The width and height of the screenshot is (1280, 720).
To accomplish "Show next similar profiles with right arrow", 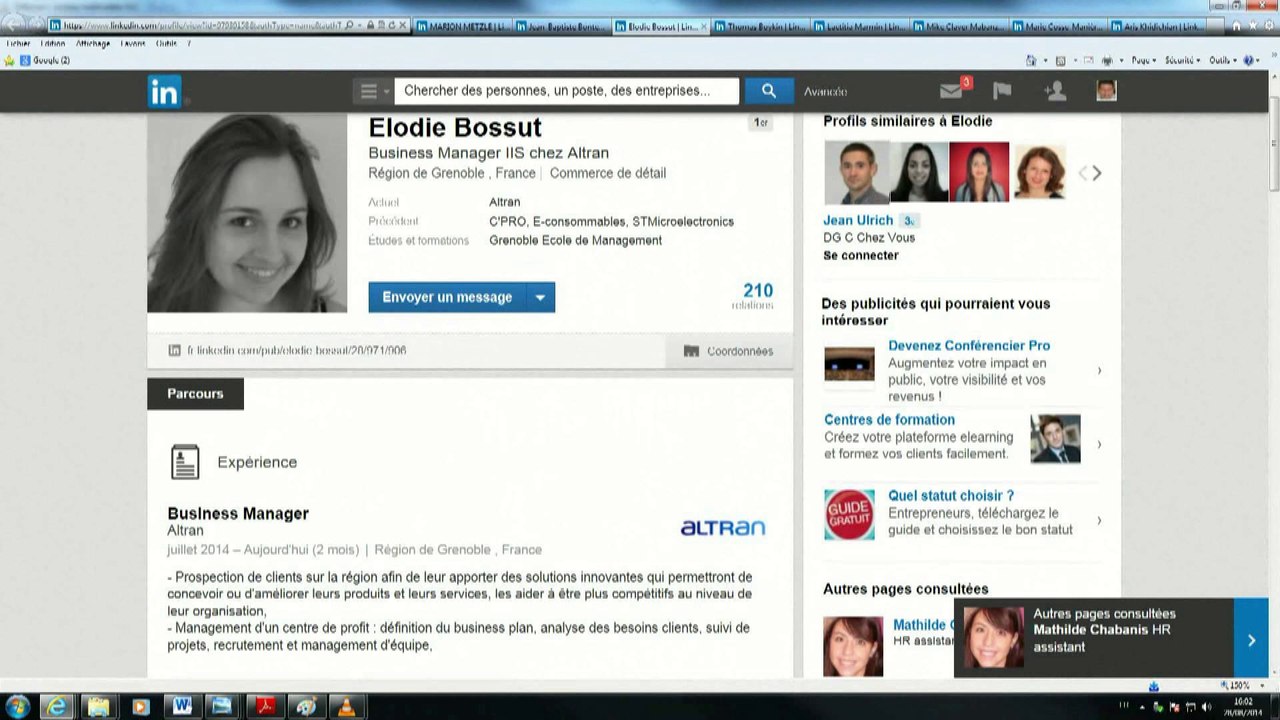I will 1097,173.
